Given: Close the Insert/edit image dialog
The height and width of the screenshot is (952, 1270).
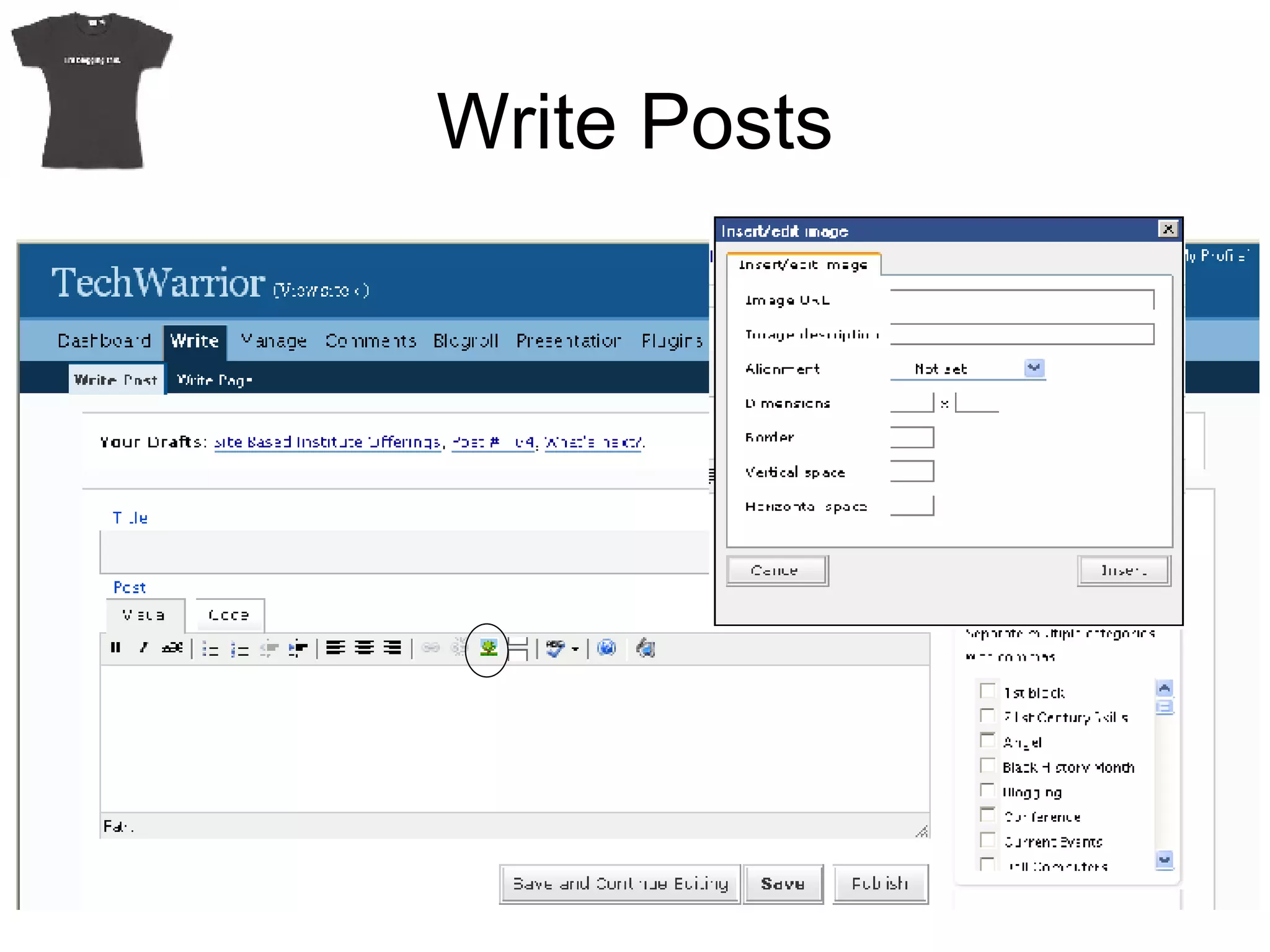Looking at the screenshot, I should coord(1168,229).
